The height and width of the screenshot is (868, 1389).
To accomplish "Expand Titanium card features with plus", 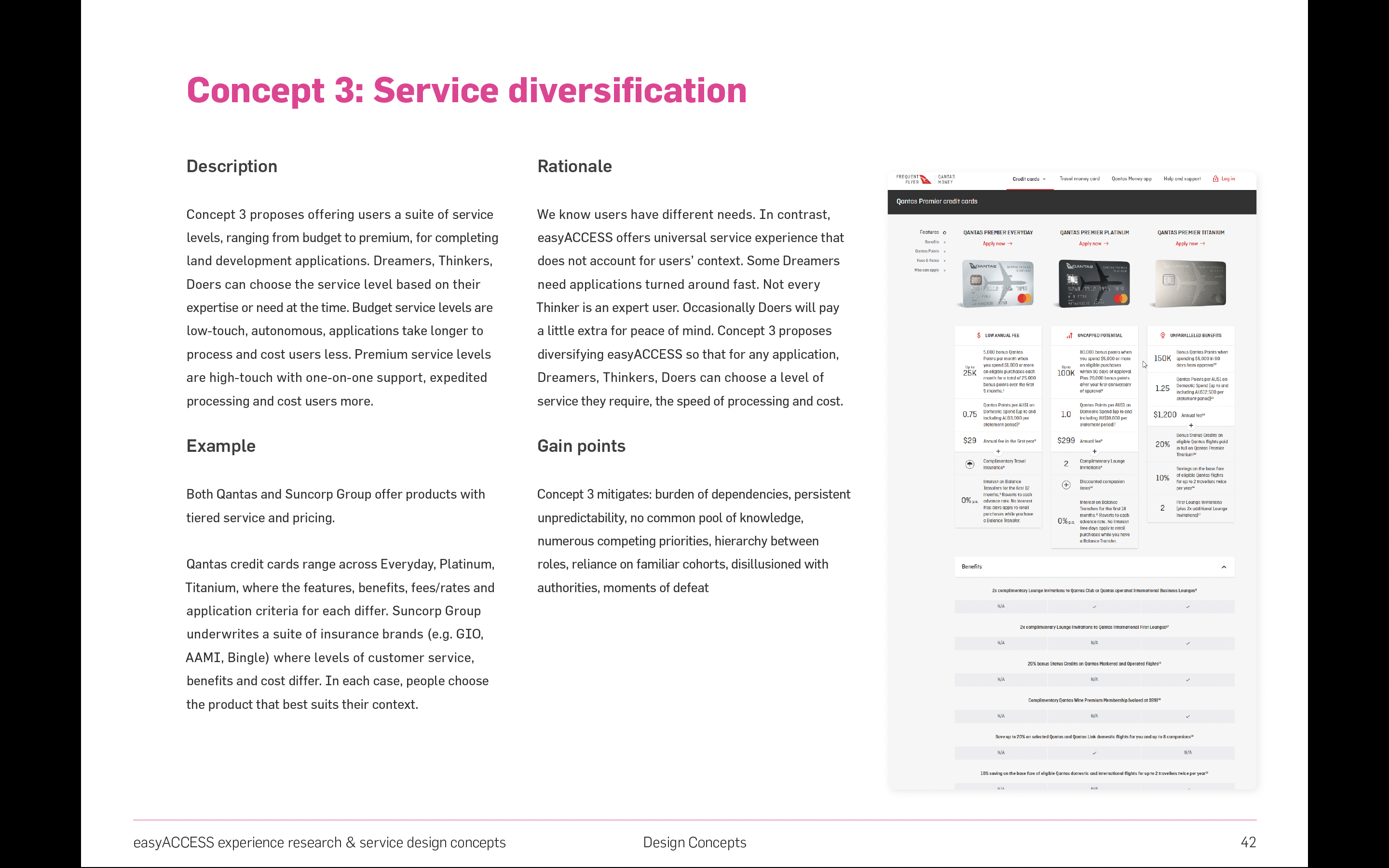I will click(x=1191, y=425).
